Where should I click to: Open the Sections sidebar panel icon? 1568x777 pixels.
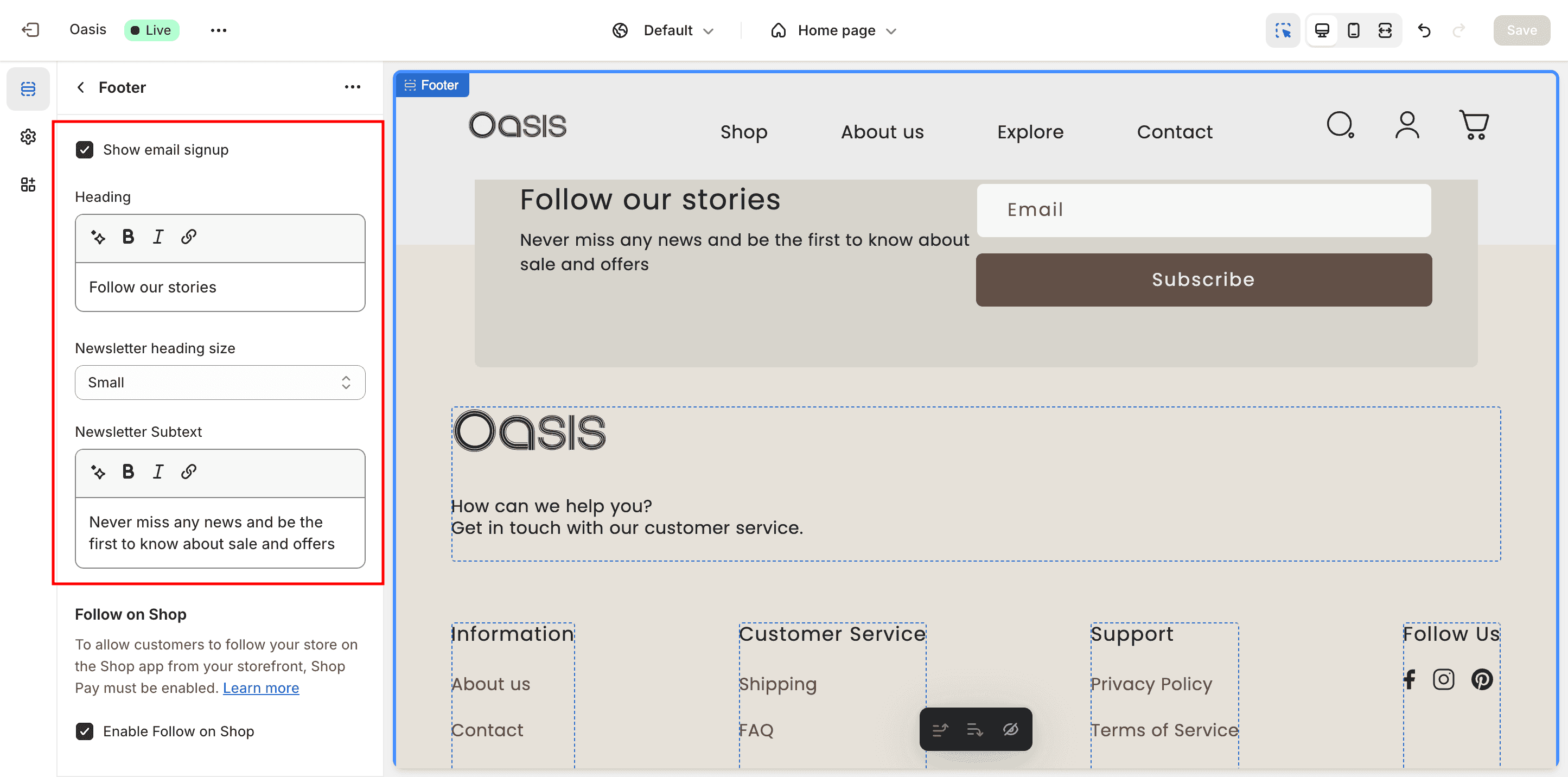[x=28, y=89]
